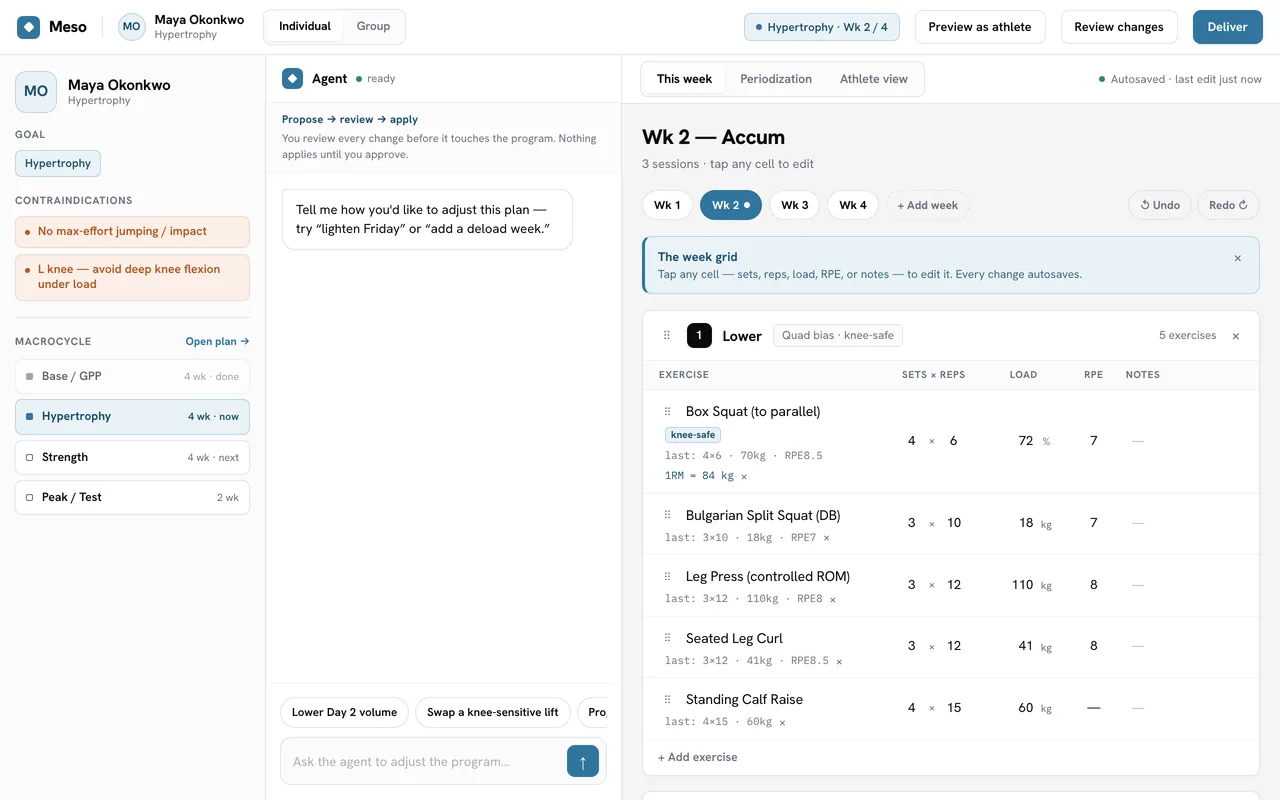Screen dimensions: 1280x800
Task: Edit Bulgarian Split Squat reps 10
Action: tap(954, 523)
